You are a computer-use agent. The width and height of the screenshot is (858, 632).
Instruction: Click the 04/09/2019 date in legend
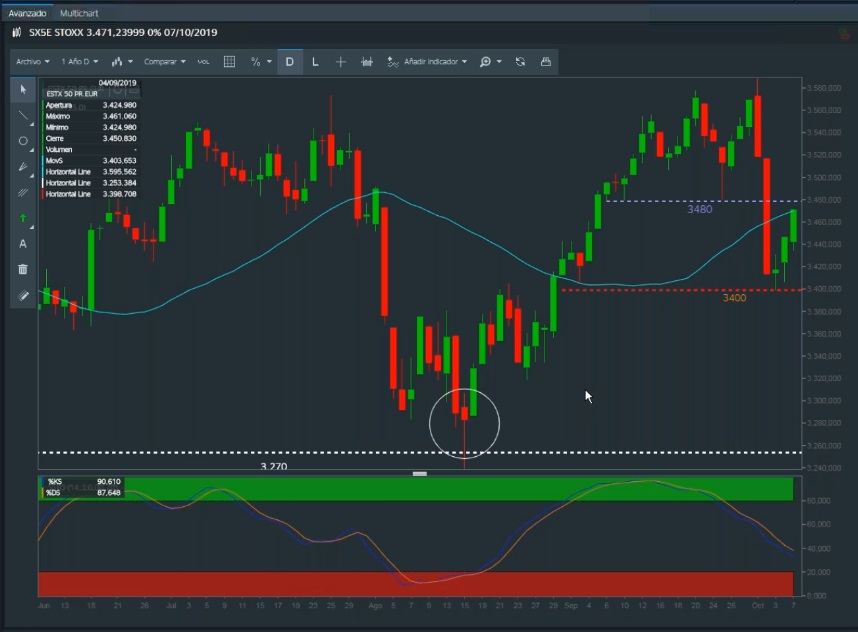point(117,83)
